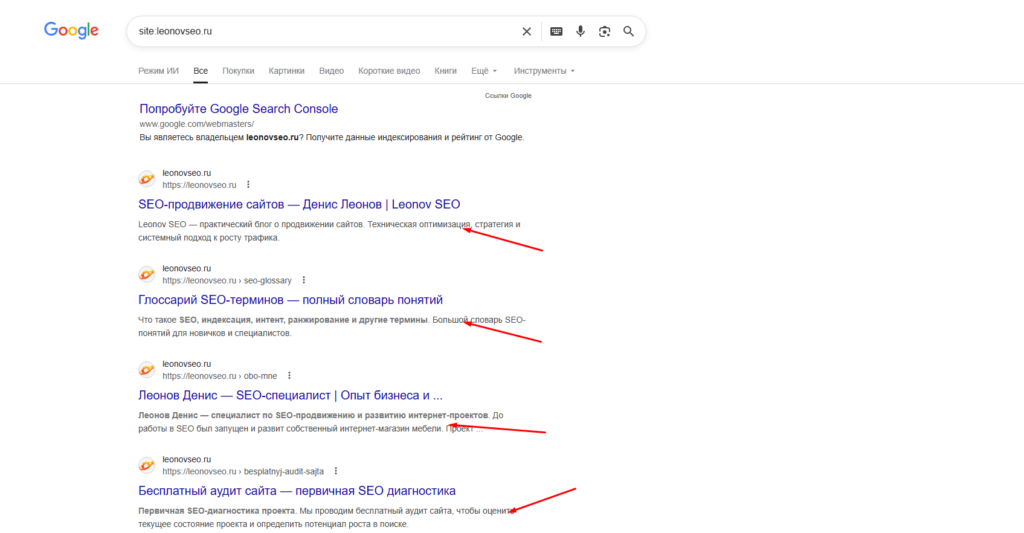1024x533 pixels.
Task: Open the Картинки tab
Action: click(286, 71)
